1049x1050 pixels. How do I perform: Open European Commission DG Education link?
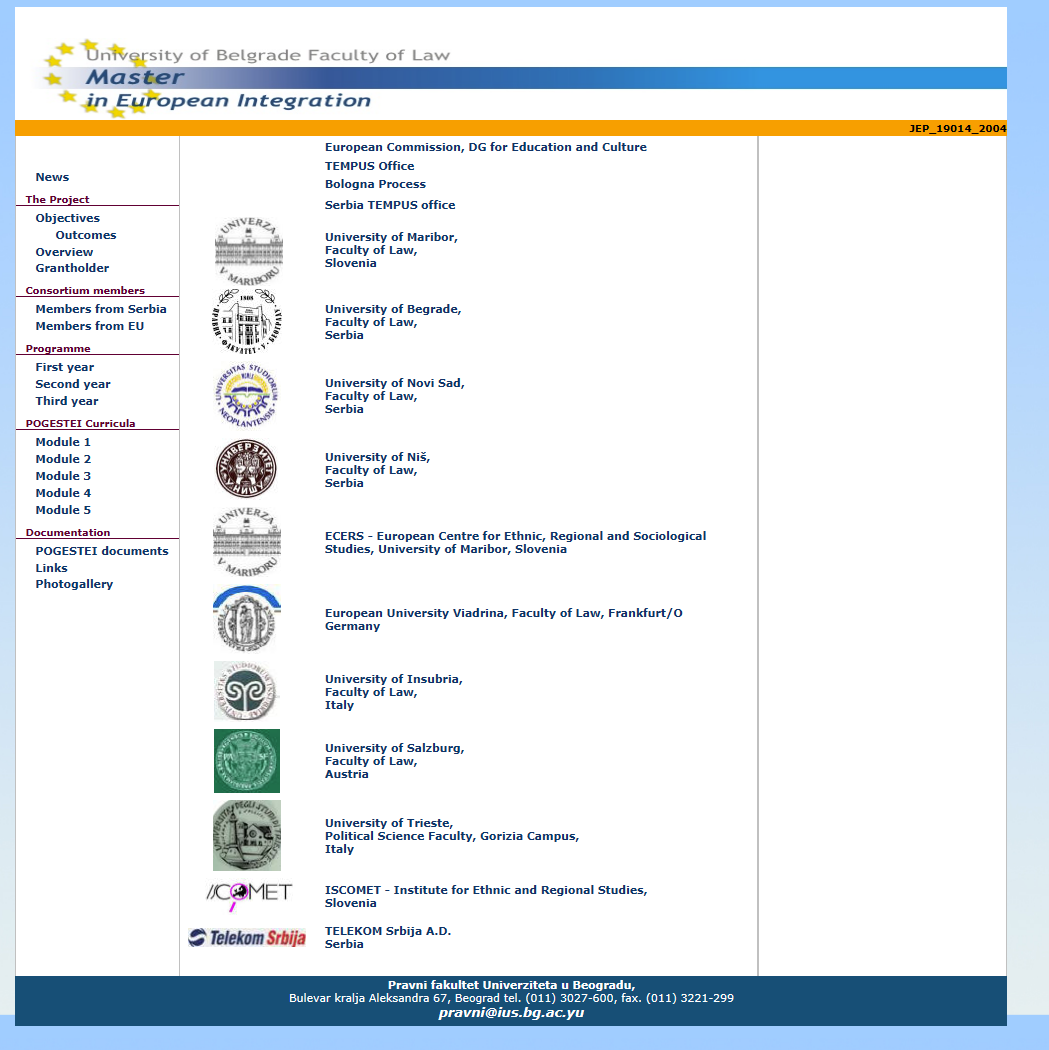coord(485,147)
